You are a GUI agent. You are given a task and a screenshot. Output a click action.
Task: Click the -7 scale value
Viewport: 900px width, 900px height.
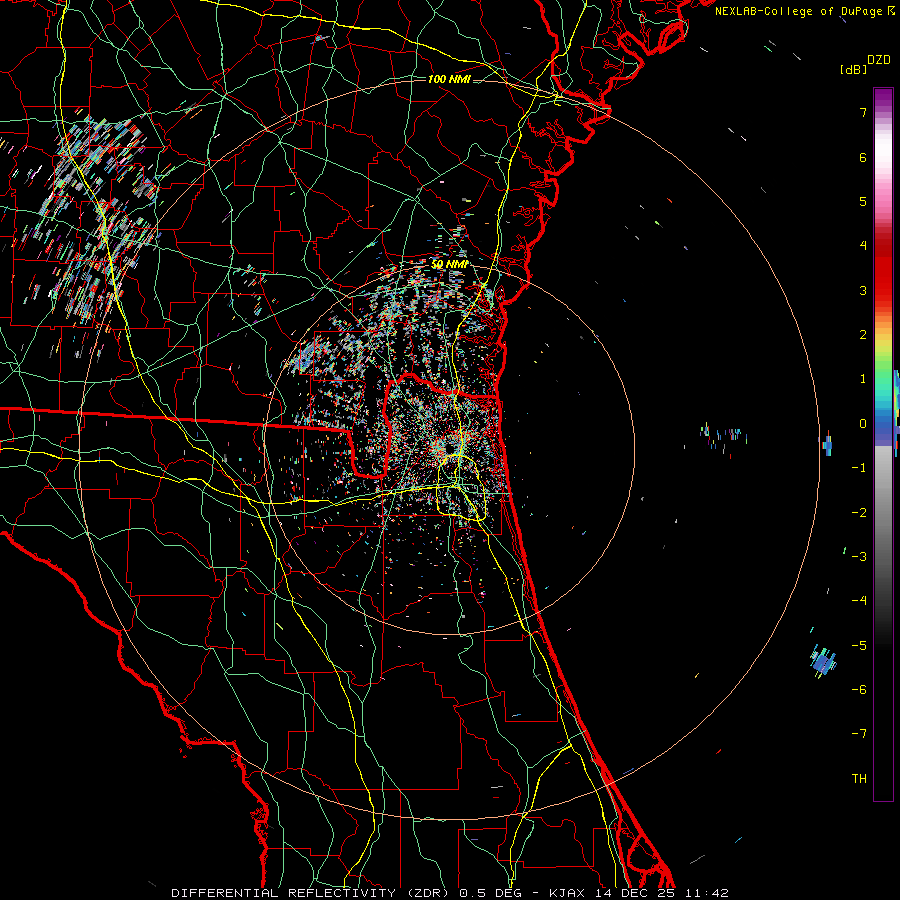859,734
